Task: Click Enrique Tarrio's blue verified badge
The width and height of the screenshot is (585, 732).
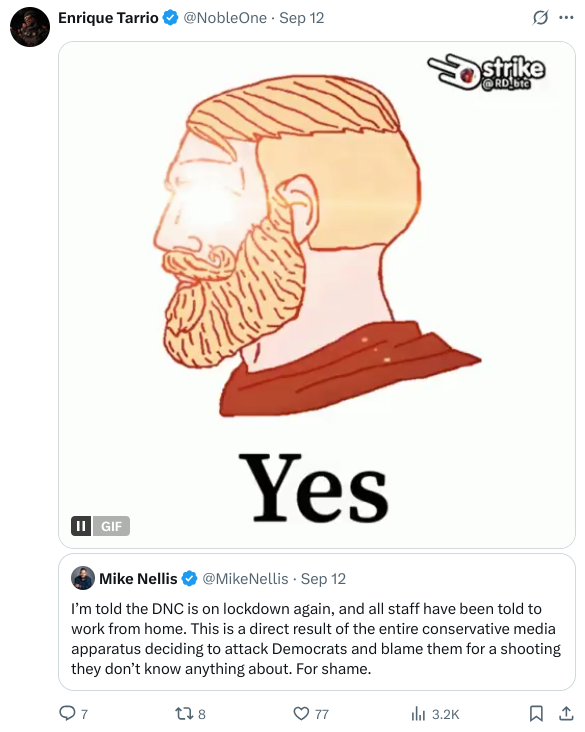Action: pos(170,18)
